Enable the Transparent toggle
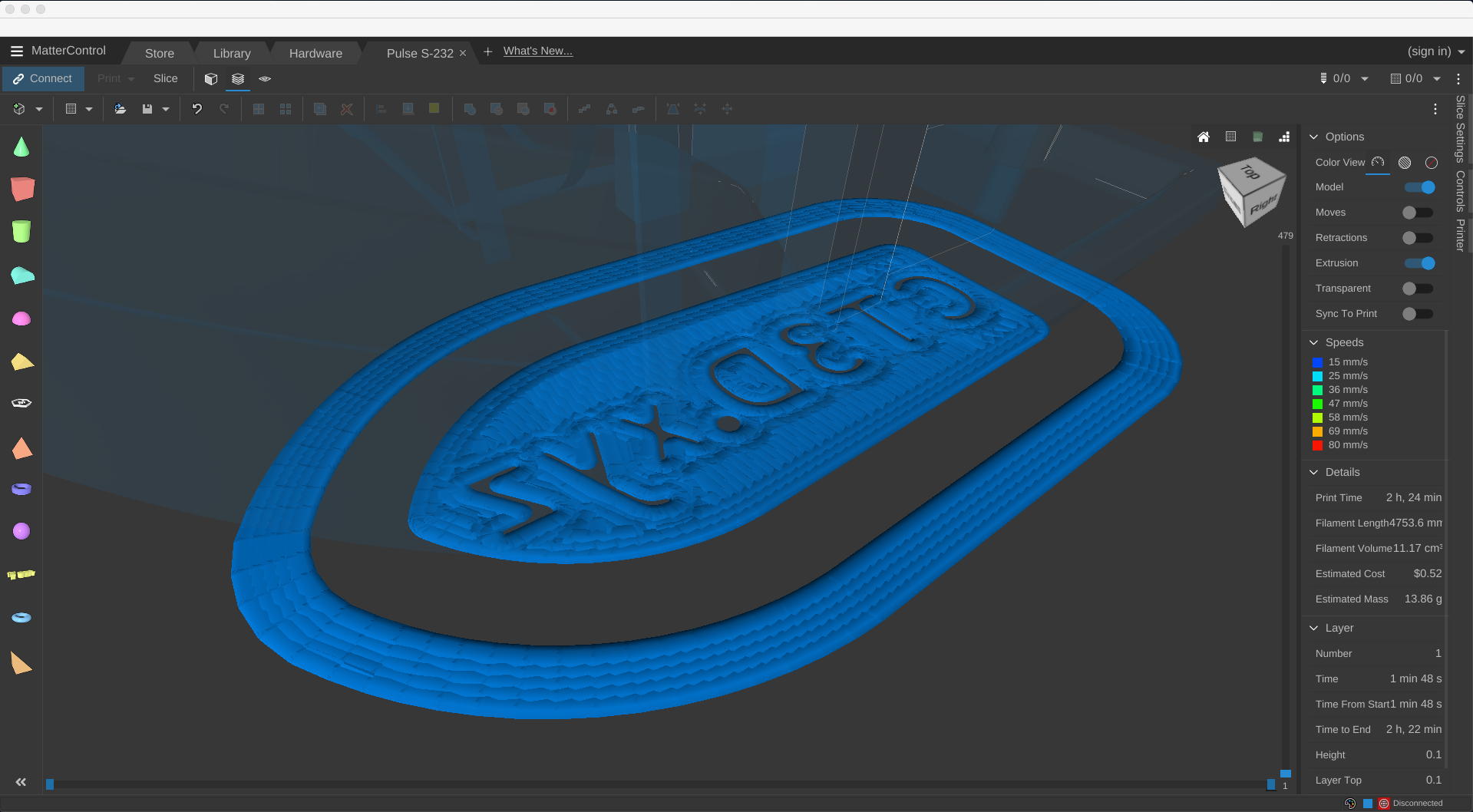The height and width of the screenshot is (812, 1473). 1418,289
